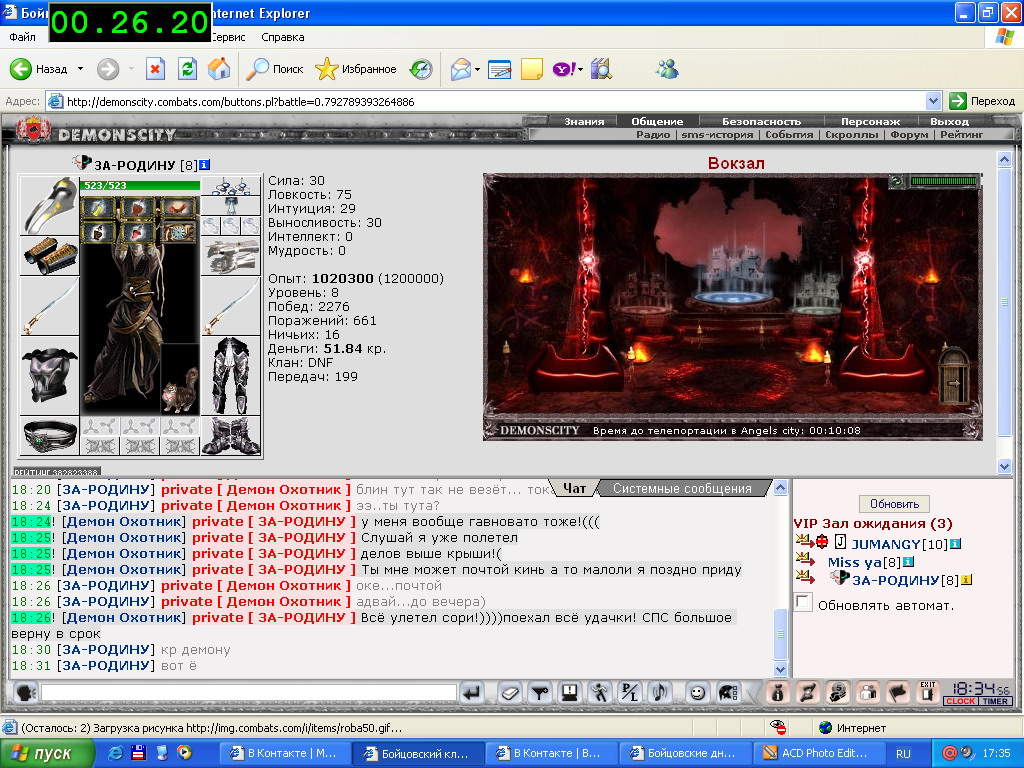Open the Форум link
The width and height of the screenshot is (1024, 768).
908,135
